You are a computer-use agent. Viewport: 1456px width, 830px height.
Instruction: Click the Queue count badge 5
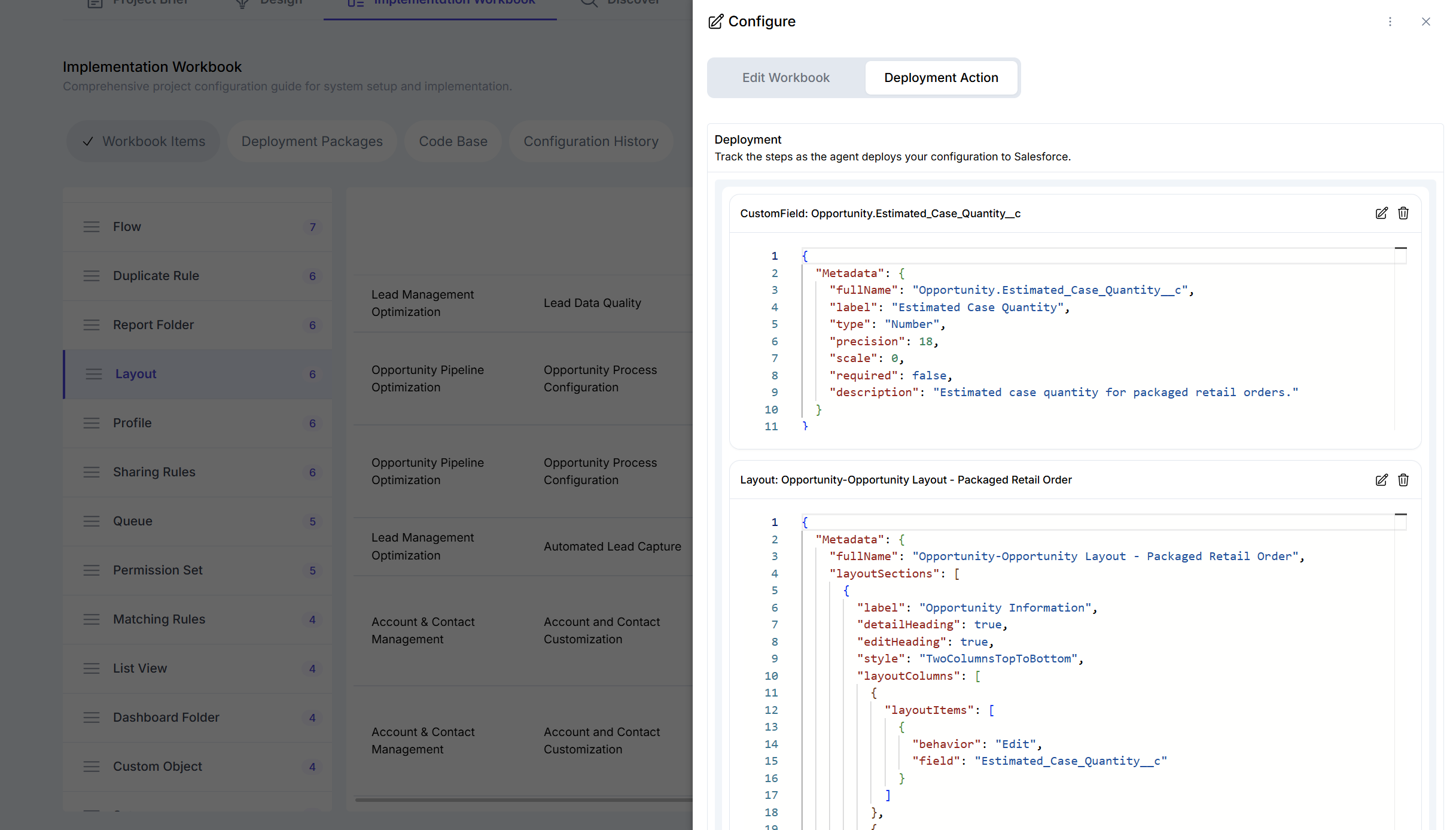(x=312, y=522)
